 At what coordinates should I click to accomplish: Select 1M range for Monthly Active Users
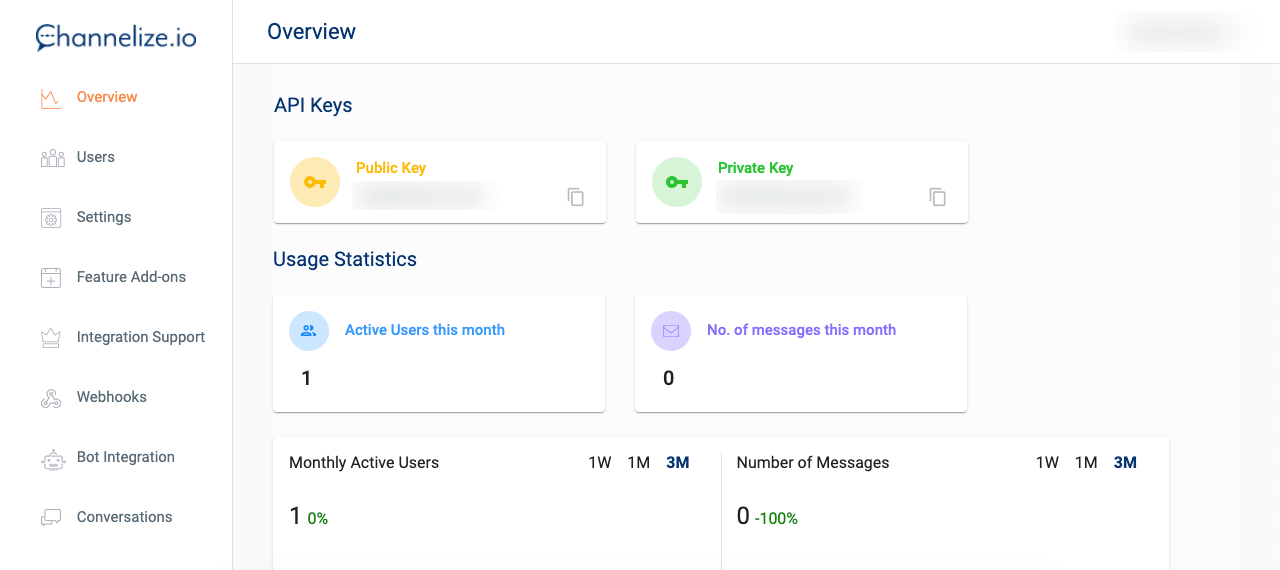[x=638, y=463]
